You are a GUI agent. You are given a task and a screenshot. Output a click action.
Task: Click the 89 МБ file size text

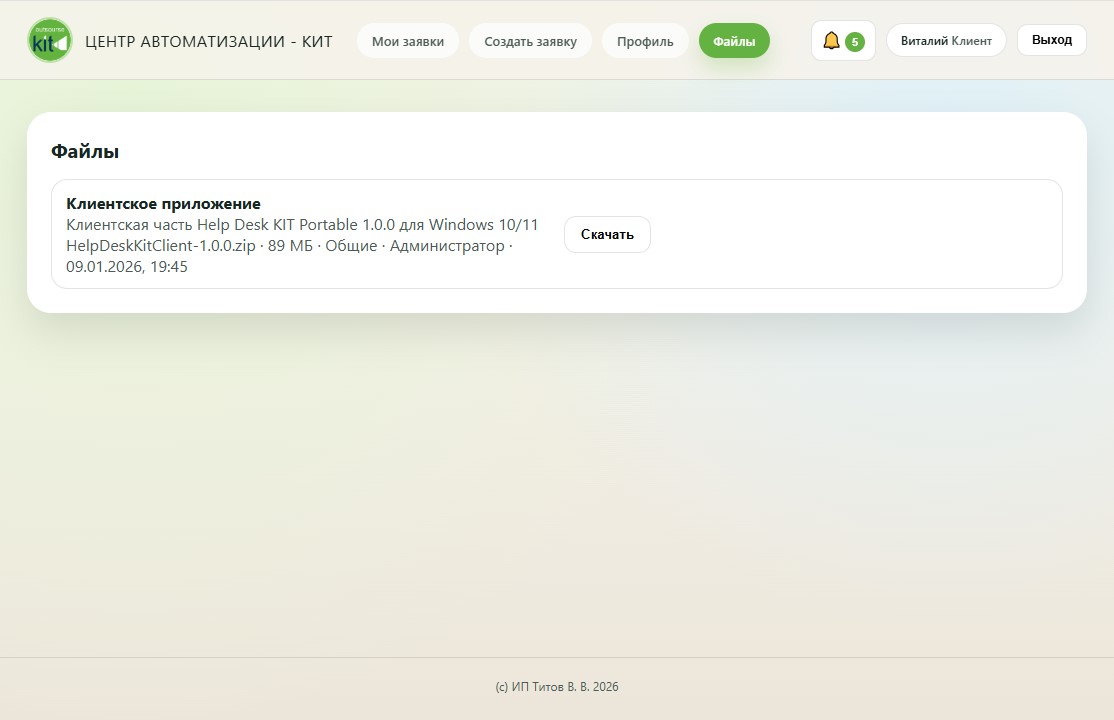pos(292,246)
